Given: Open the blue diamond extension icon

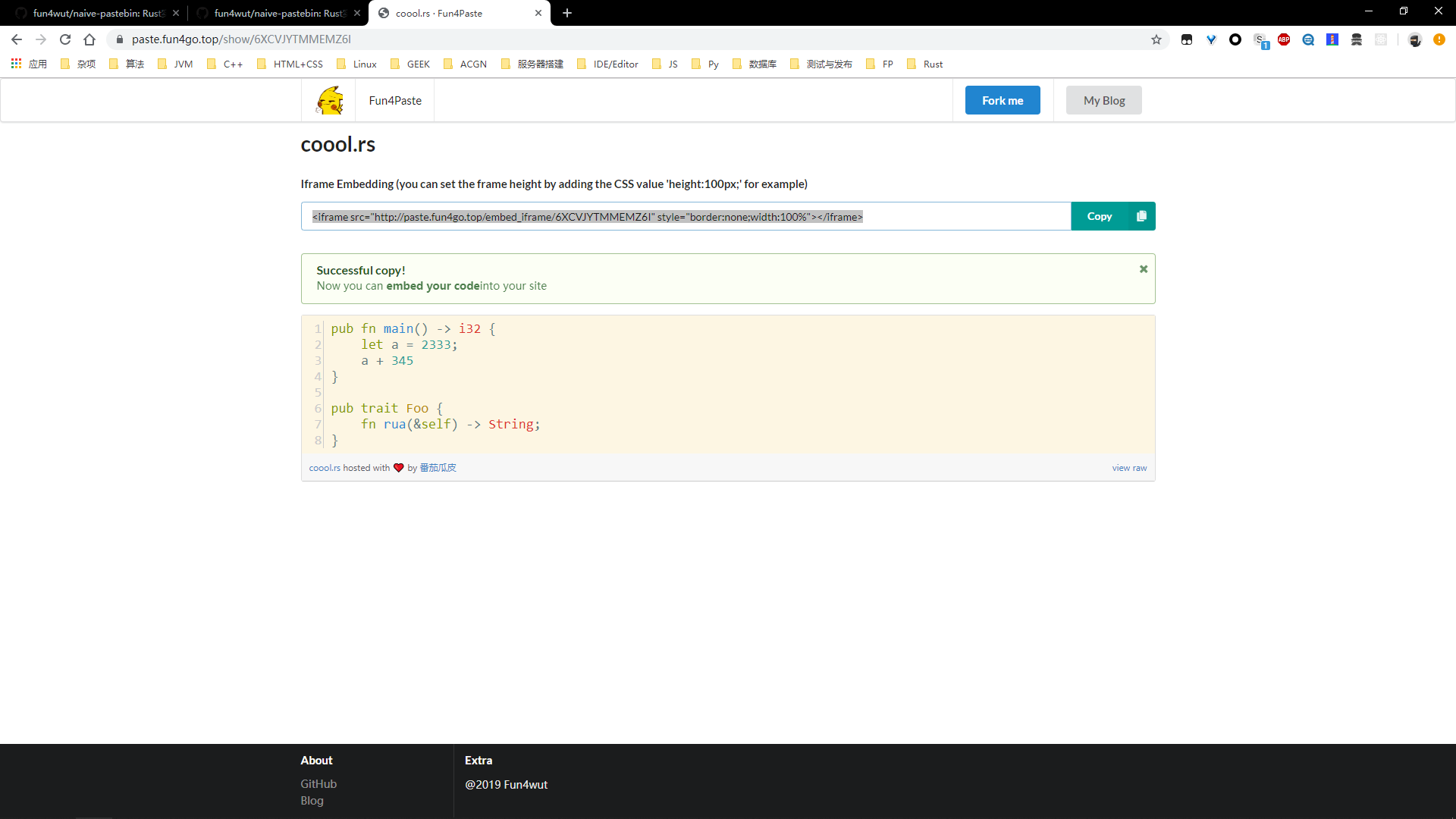Looking at the screenshot, I should click(1211, 39).
